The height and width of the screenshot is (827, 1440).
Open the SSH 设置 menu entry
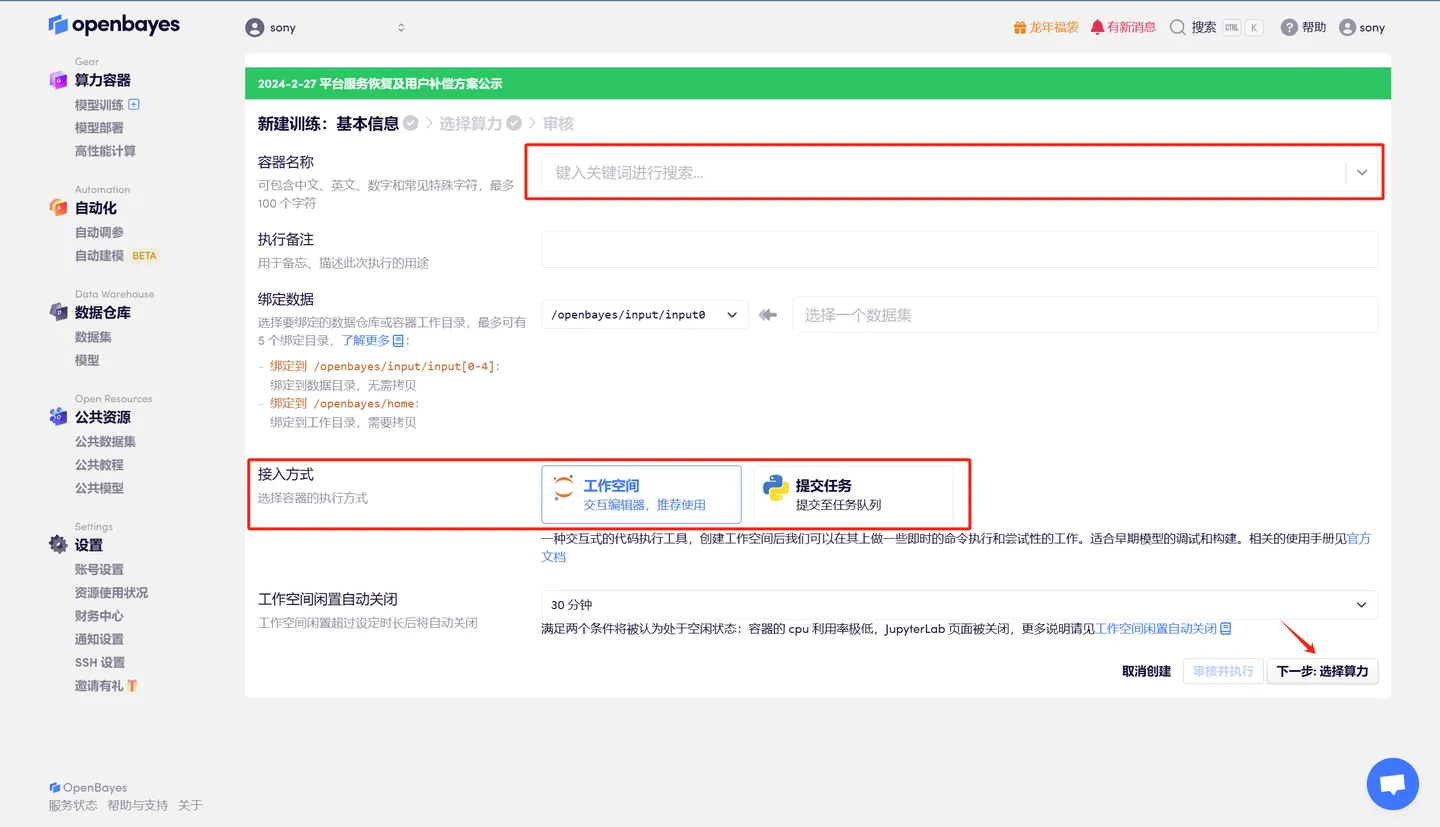pos(99,661)
